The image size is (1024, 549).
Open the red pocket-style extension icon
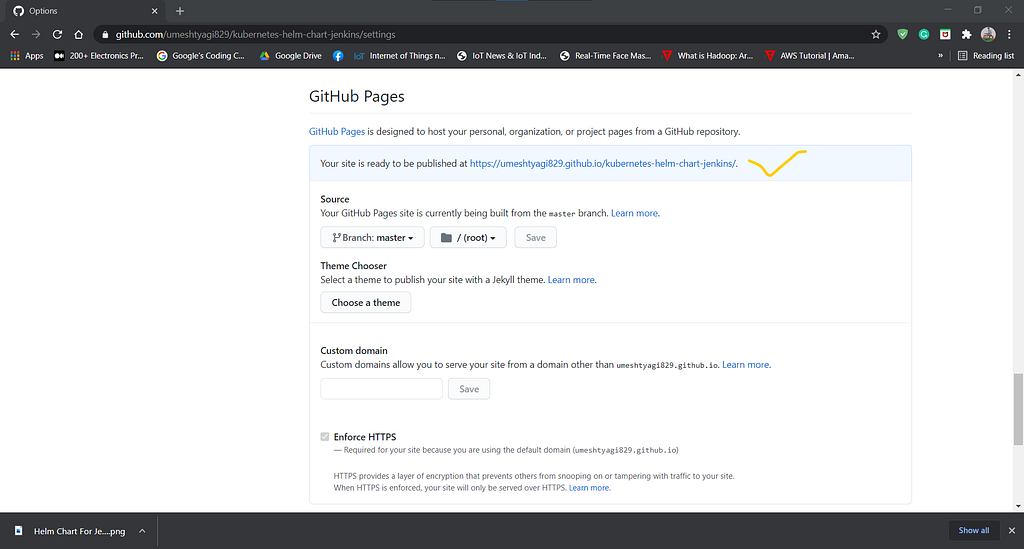945,35
